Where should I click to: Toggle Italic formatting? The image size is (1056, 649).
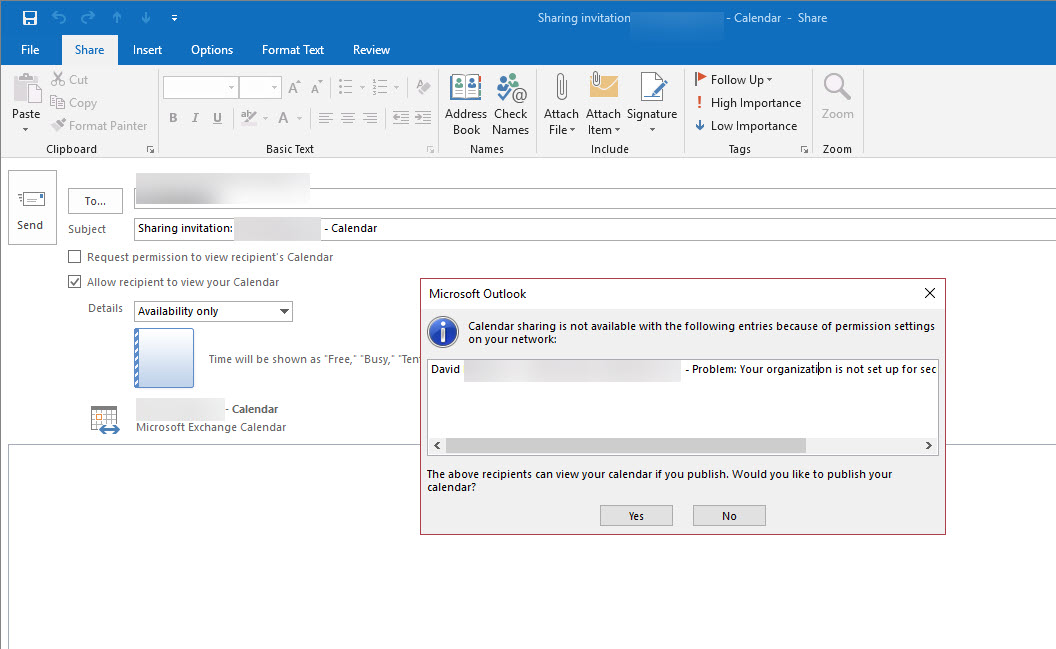pyautogui.click(x=195, y=118)
